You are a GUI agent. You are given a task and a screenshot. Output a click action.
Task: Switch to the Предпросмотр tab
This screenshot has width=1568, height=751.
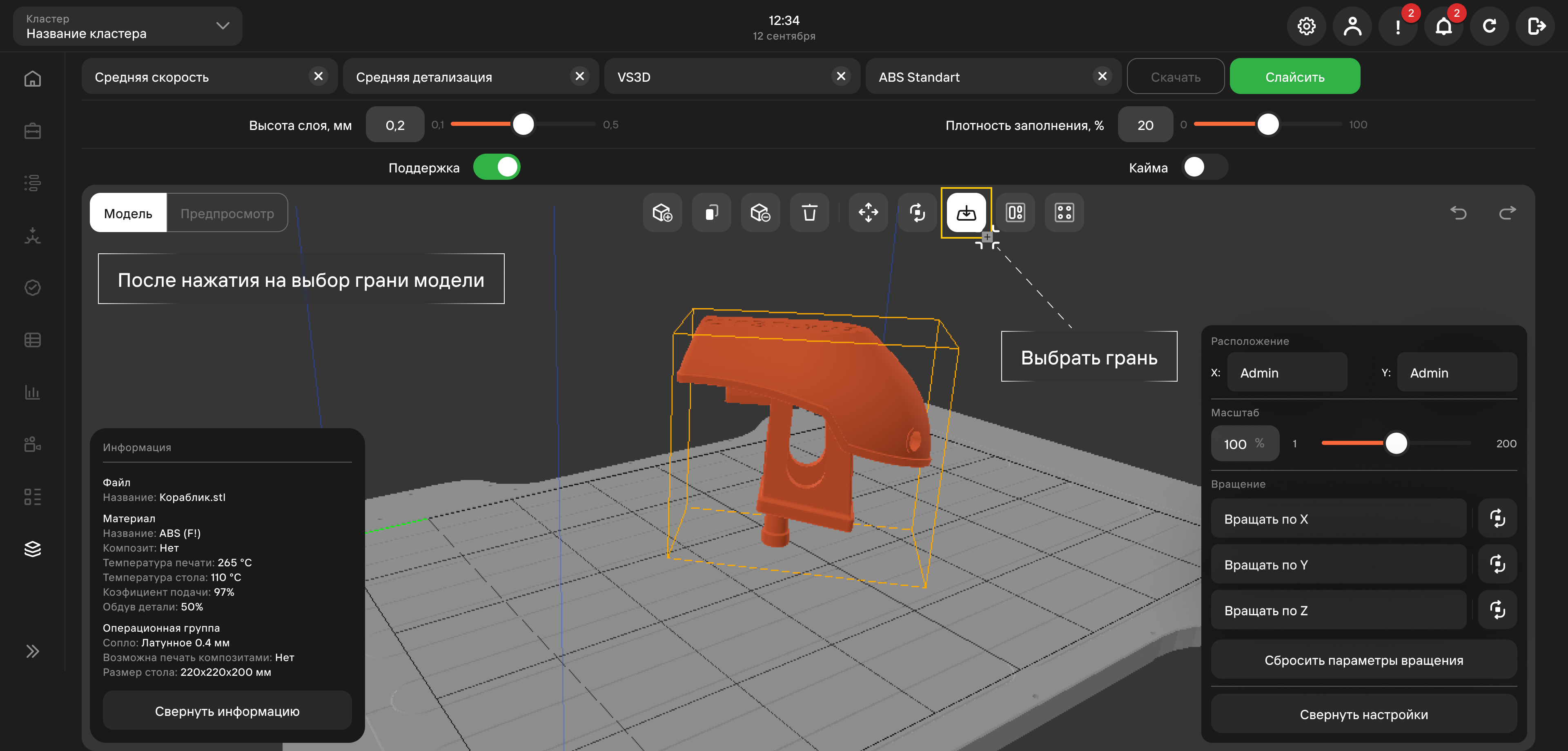(x=227, y=213)
